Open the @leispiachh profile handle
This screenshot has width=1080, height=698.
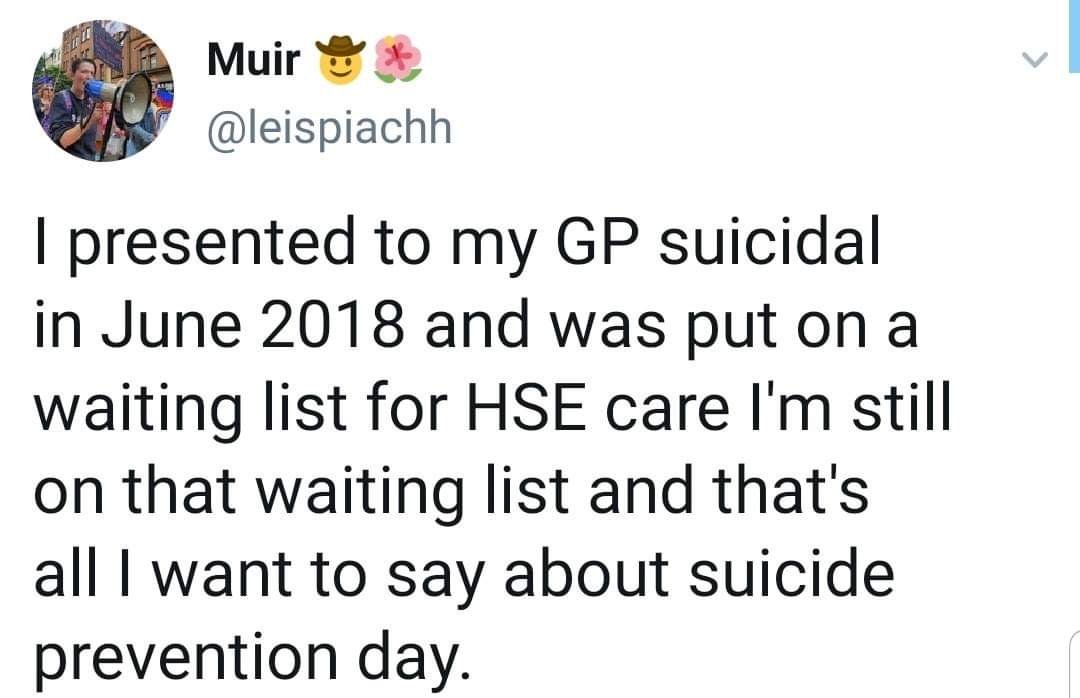pyautogui.click(x=330, y=127)
